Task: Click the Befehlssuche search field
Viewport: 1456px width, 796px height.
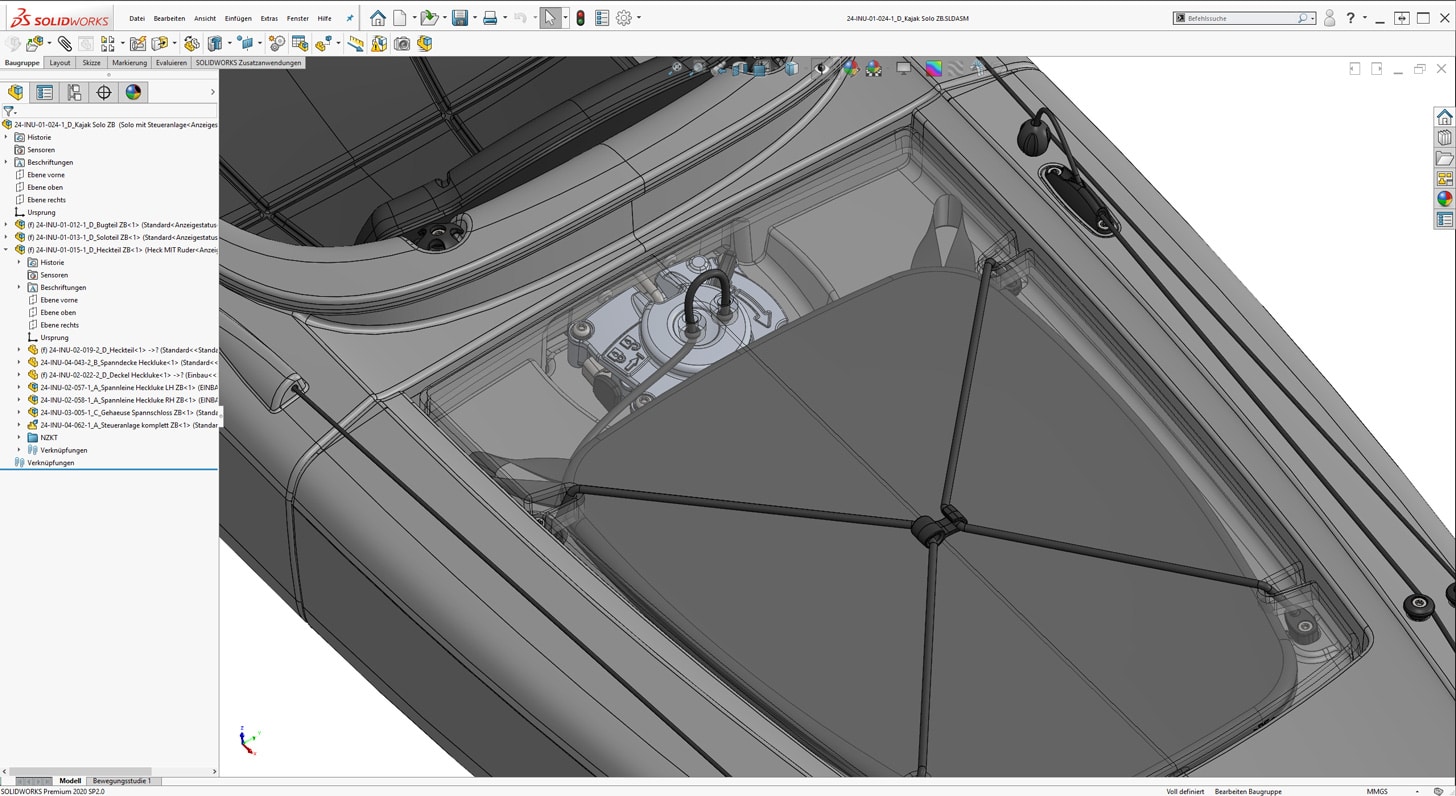Action: pos(1240,18)
